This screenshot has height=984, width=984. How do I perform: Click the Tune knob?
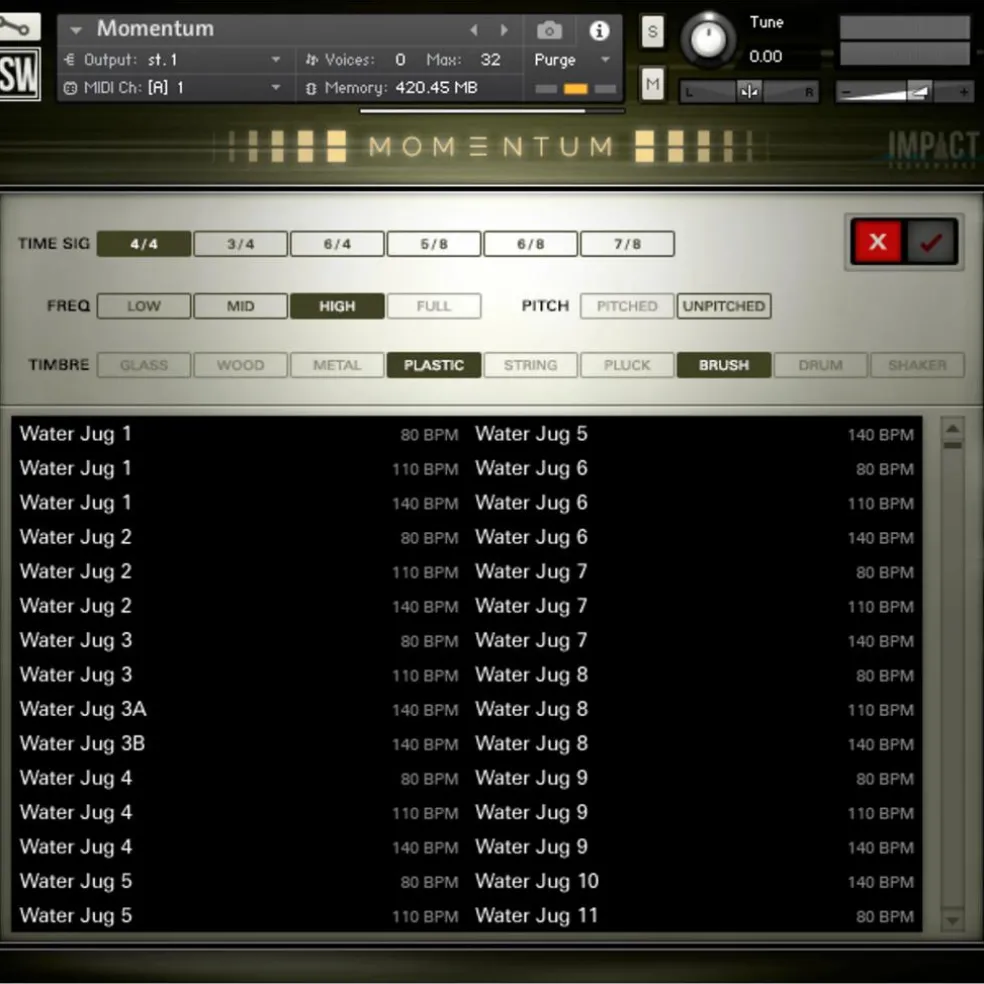point(708,40)
